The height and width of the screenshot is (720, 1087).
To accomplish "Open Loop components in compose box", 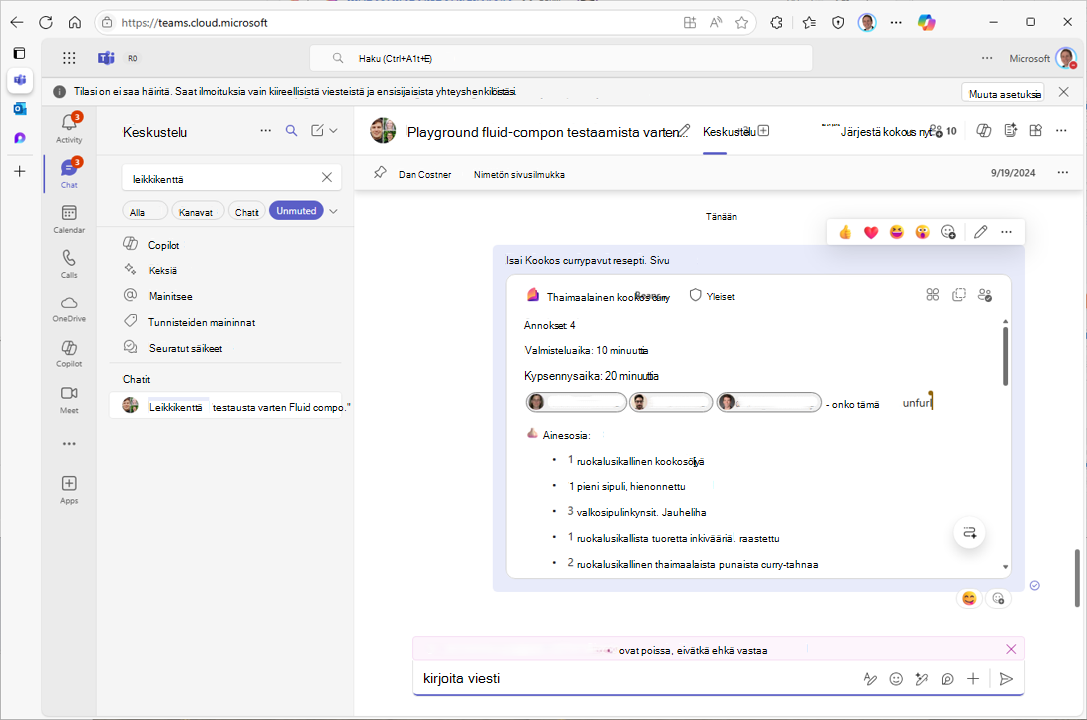I will click(947, 679).
